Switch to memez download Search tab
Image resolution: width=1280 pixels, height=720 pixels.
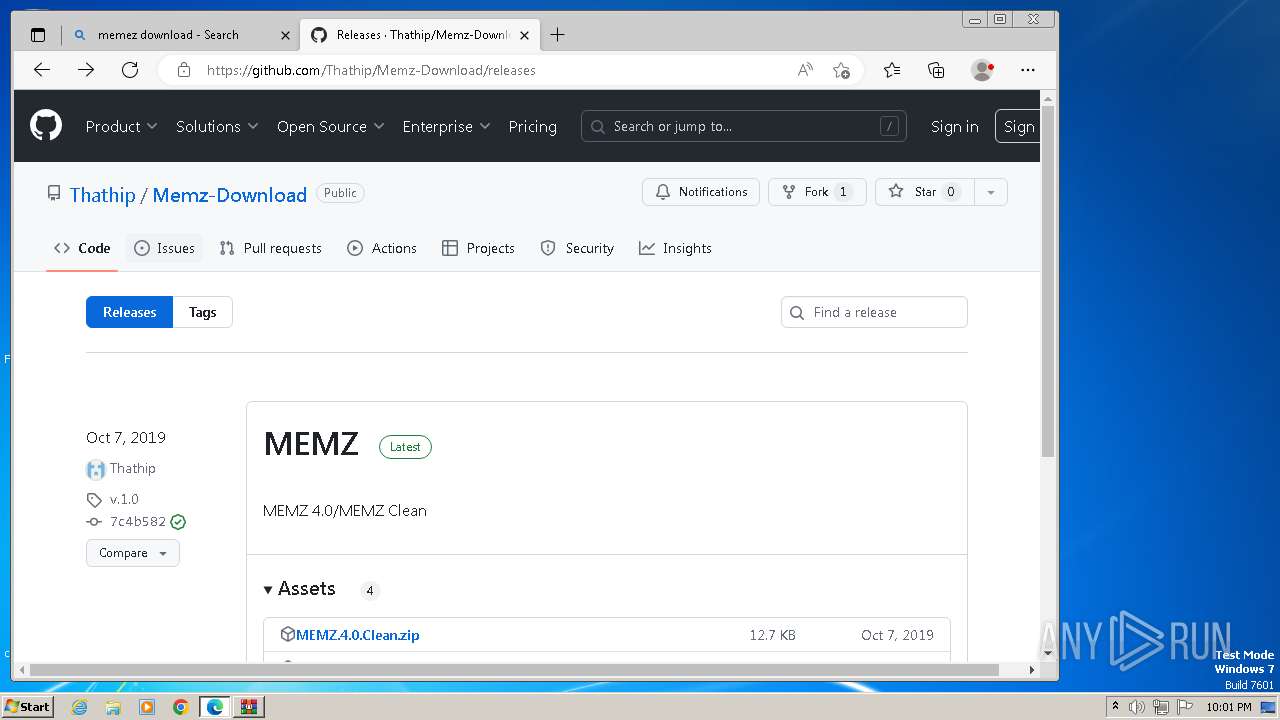pos(180,35)
